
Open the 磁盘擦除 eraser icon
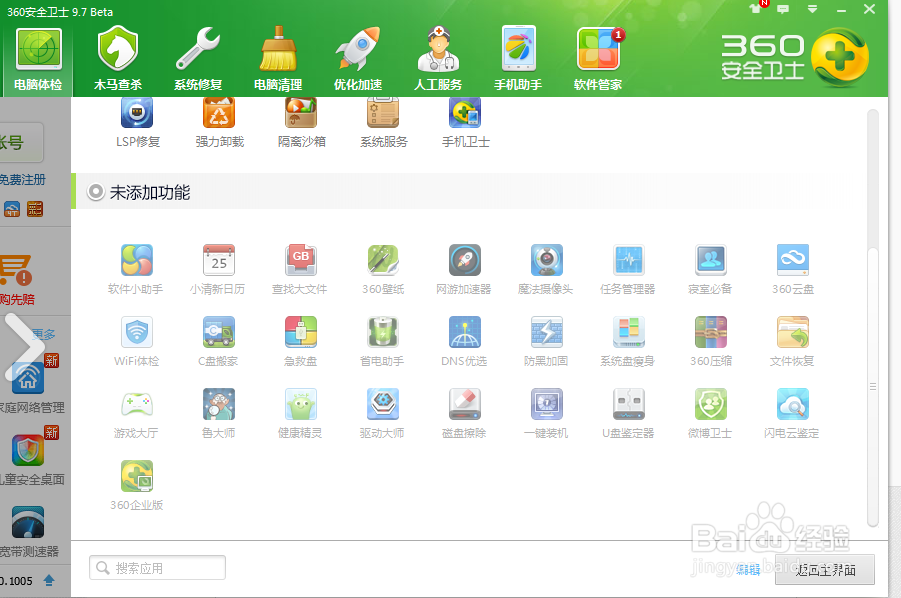tap(464, 404)
